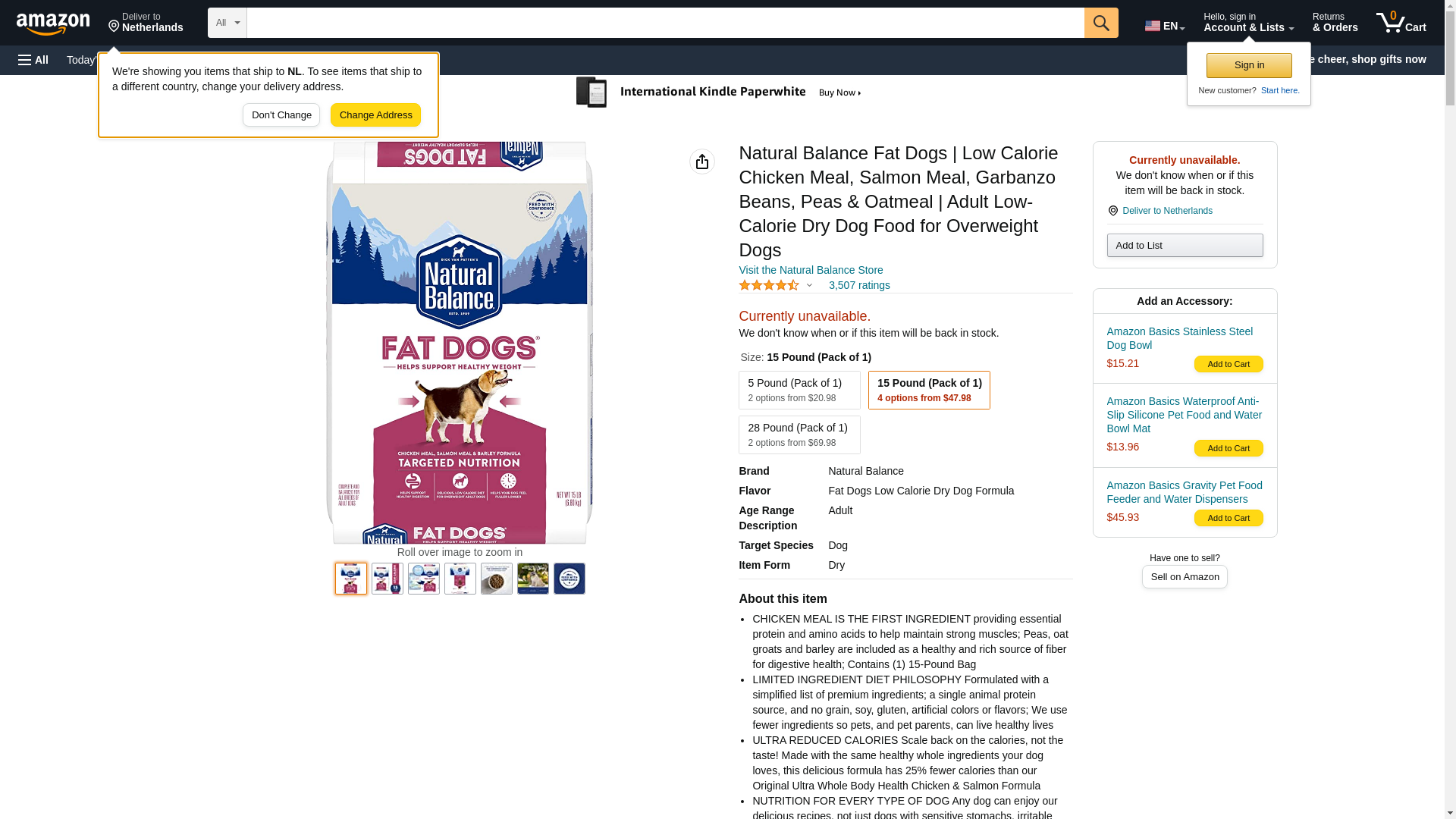1456x819 pixels.
Task: Select the 5 Pound (Pack of 1) size
Action: [799, 390]
